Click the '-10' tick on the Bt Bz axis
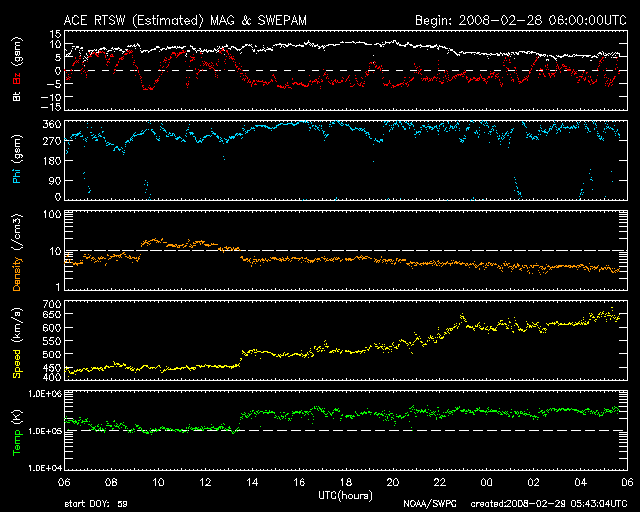Image resolution: width=640 pixels, height=512 pixels. pyautogui.click(x=51, y=97)
